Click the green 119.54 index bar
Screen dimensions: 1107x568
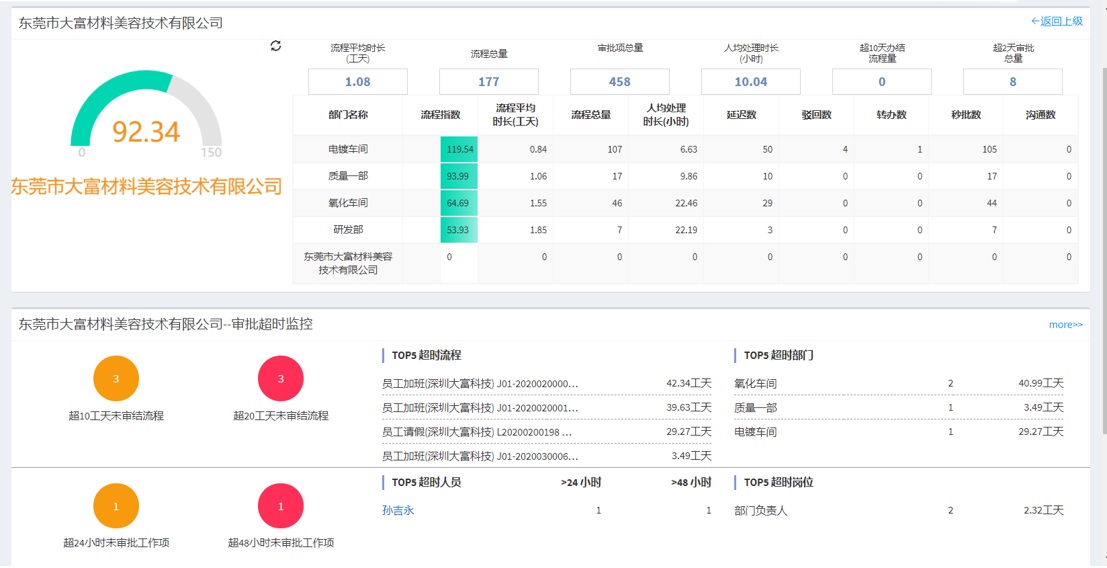[459, 150]
